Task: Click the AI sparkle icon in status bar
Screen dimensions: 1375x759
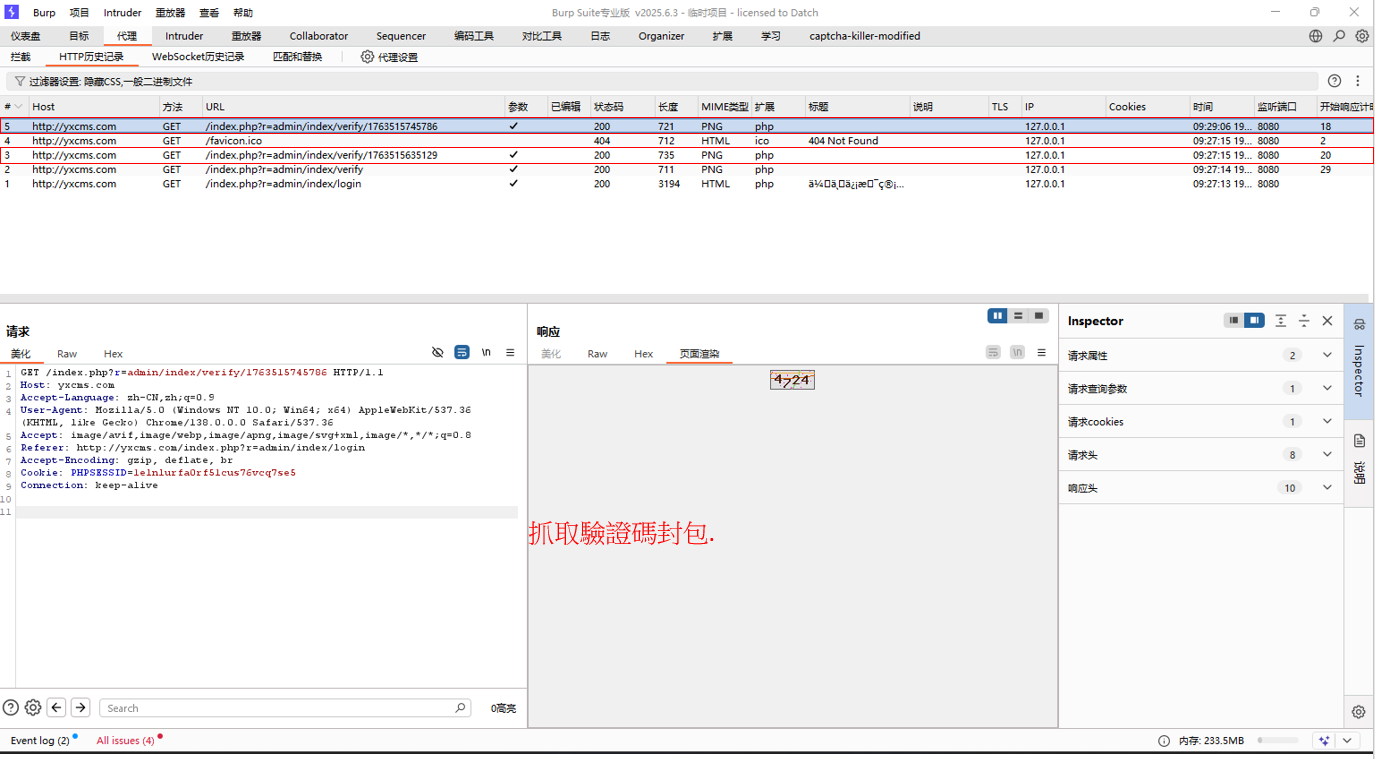Action: coord(1324,741)
